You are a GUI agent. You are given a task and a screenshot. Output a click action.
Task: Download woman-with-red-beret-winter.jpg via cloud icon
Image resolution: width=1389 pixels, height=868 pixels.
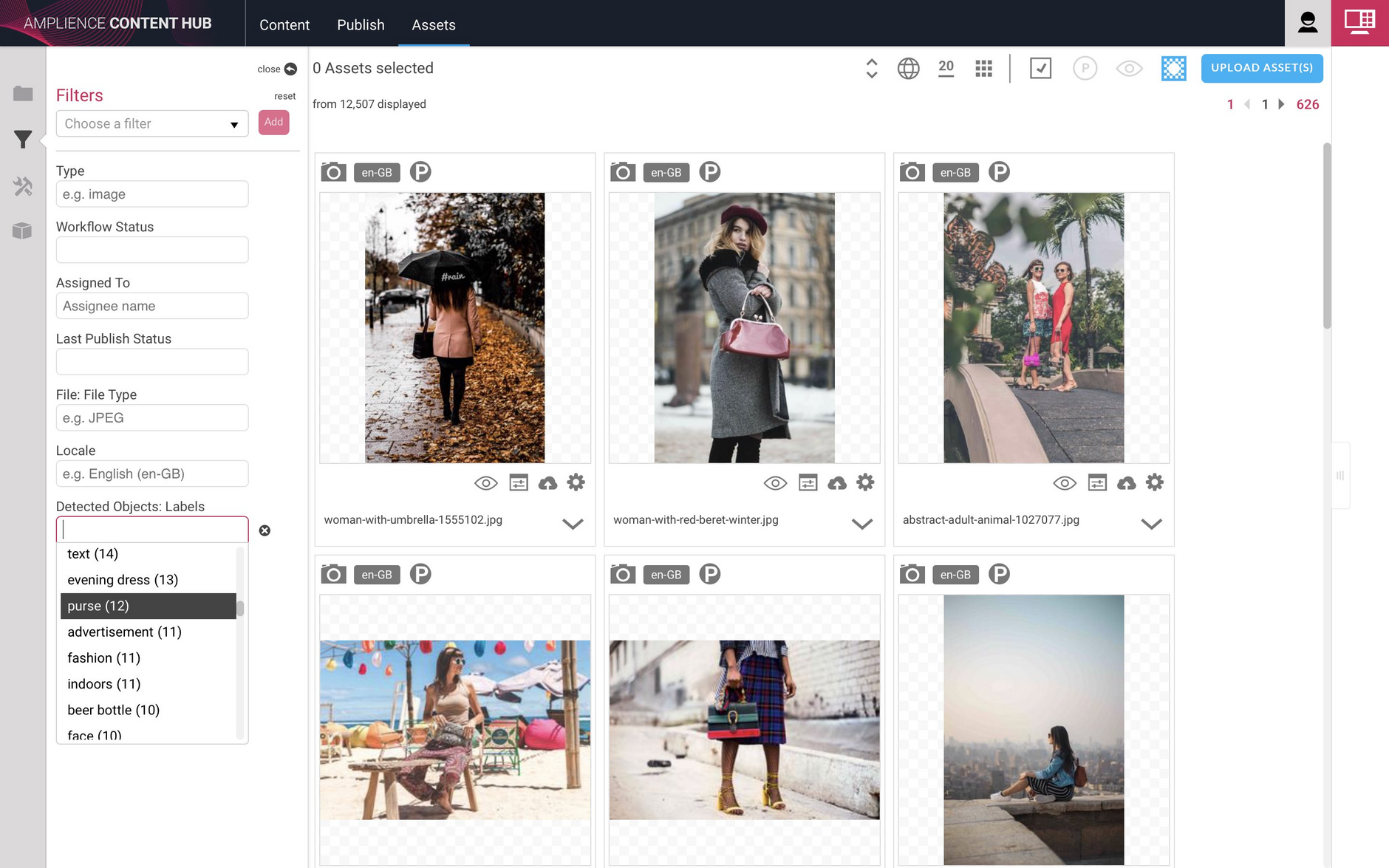click(x=837, y=483)
